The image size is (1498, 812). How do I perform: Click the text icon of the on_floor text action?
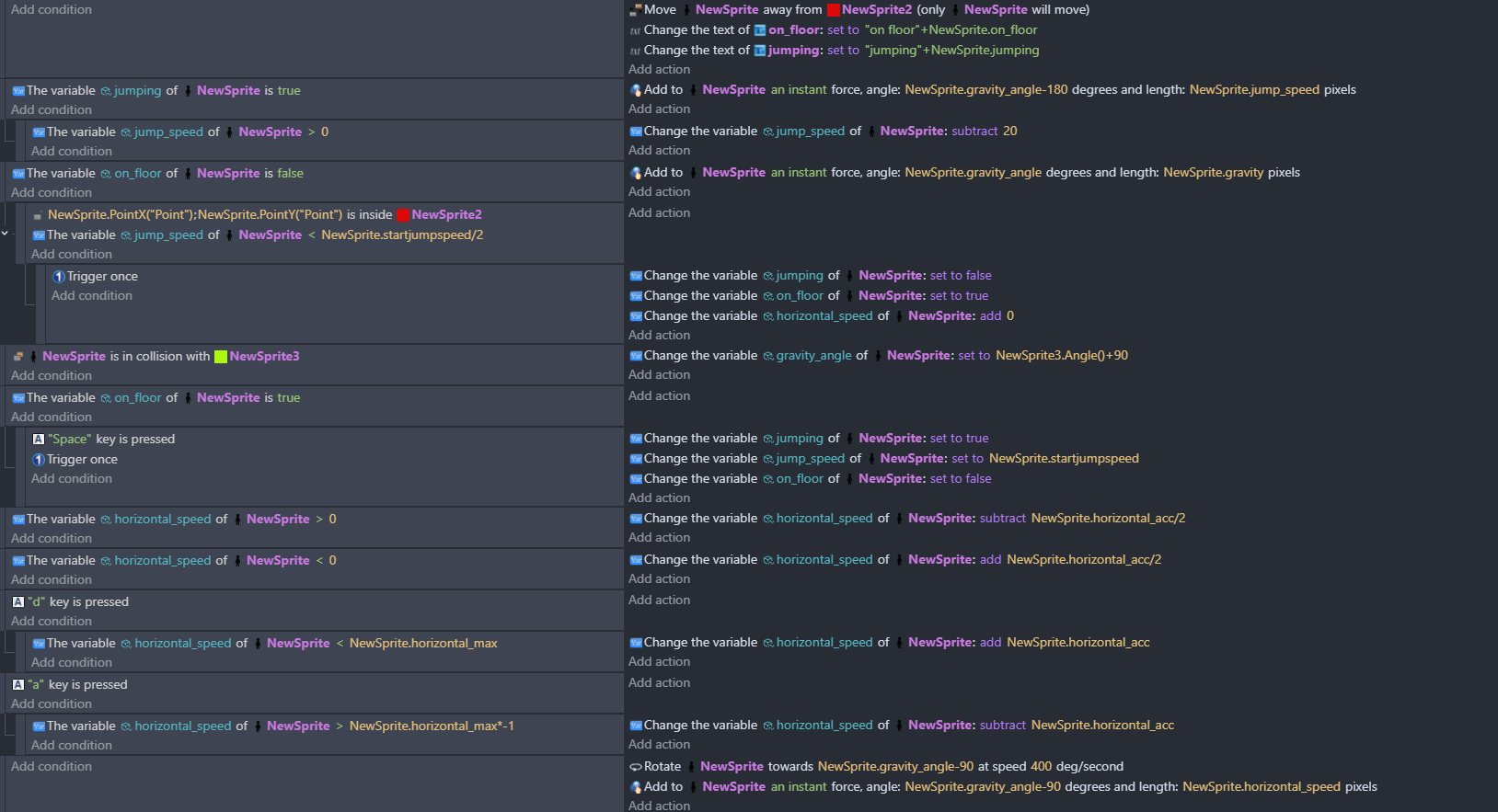point(635,30)
